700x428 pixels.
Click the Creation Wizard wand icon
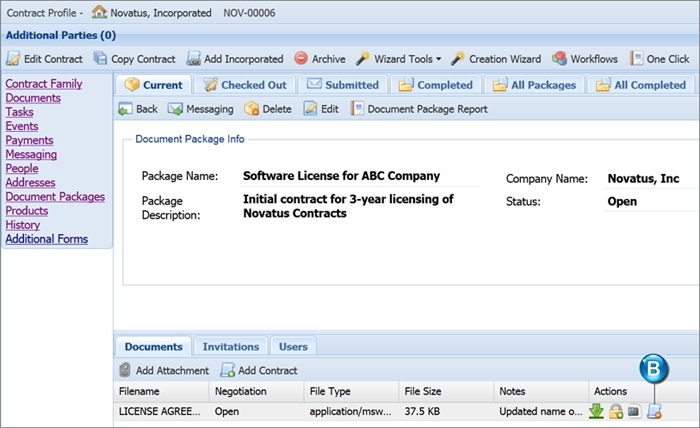[x=458, y=58]
